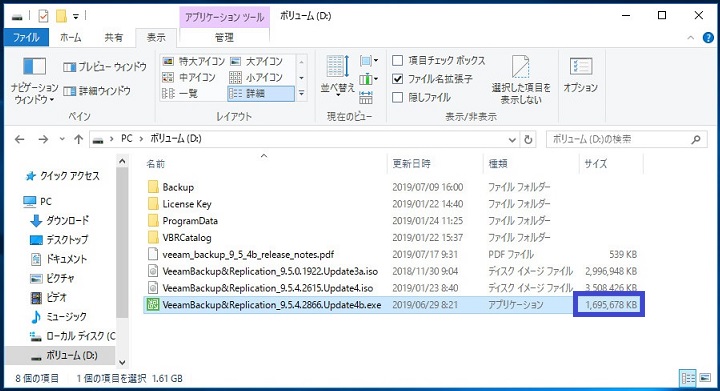This screenshot has height=391, width=720.
Task: Open Music (ミュージック) in sidebar
Action: (58, 317)
